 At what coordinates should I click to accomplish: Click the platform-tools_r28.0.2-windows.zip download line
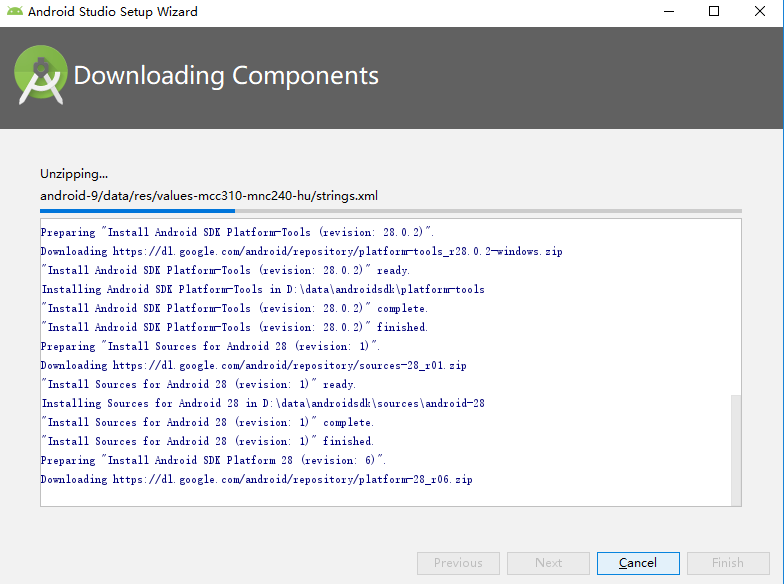[302, 251]
